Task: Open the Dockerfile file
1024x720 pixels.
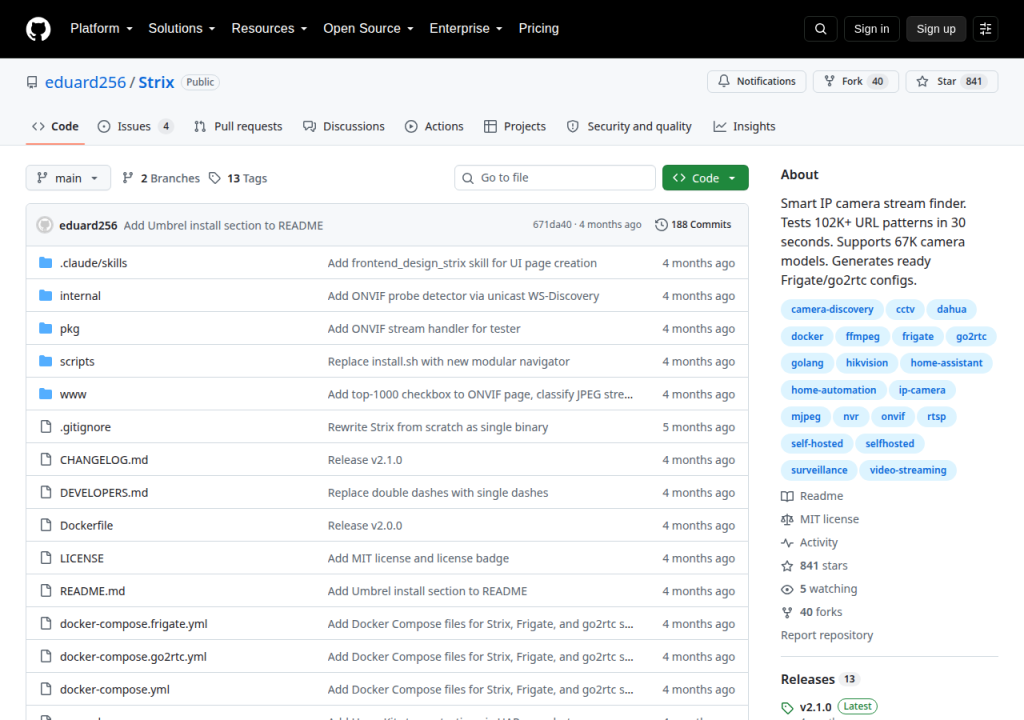Action: click(x=86, y=525)
